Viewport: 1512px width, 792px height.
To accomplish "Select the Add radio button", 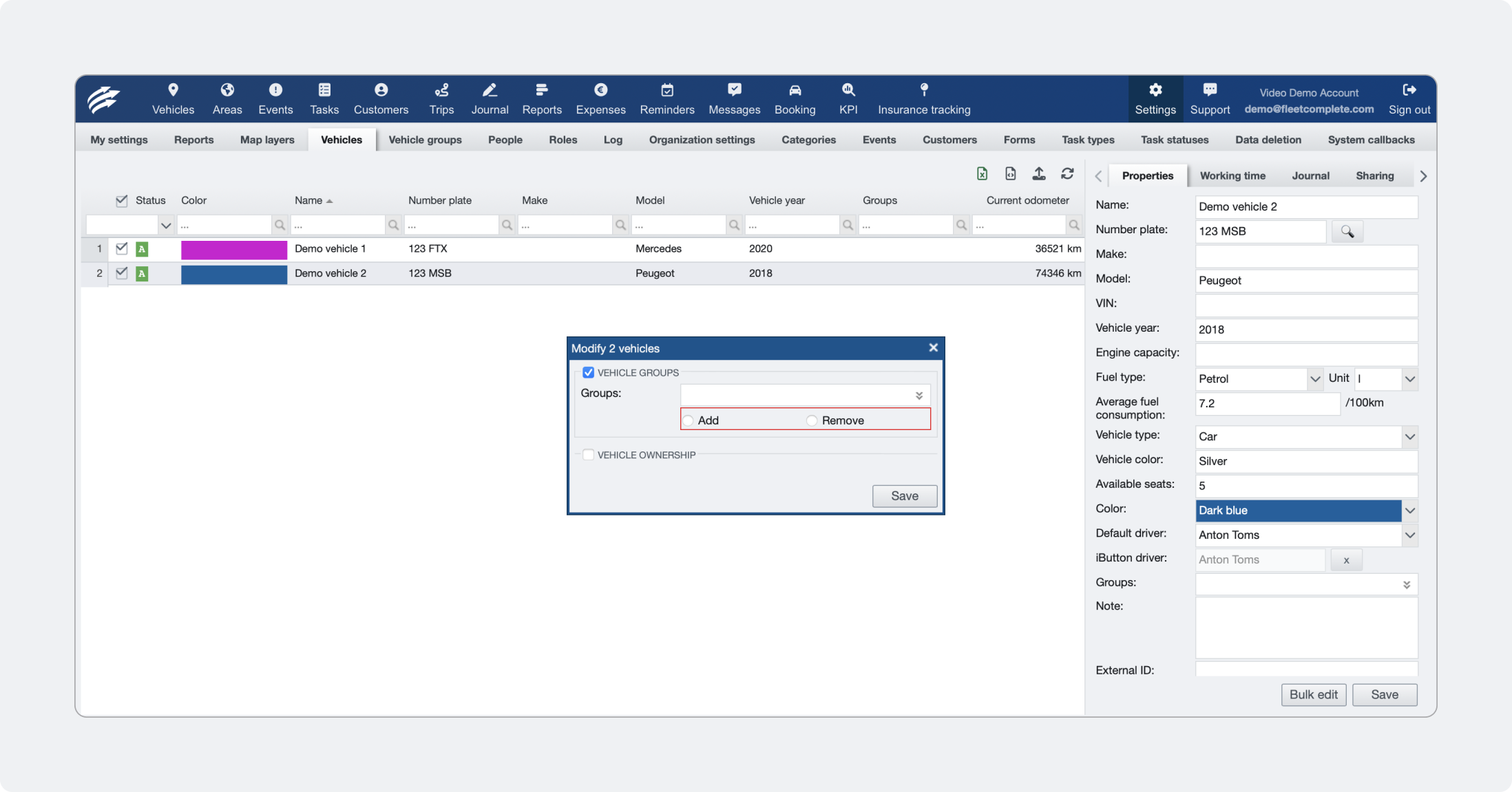I will [688, 420].
